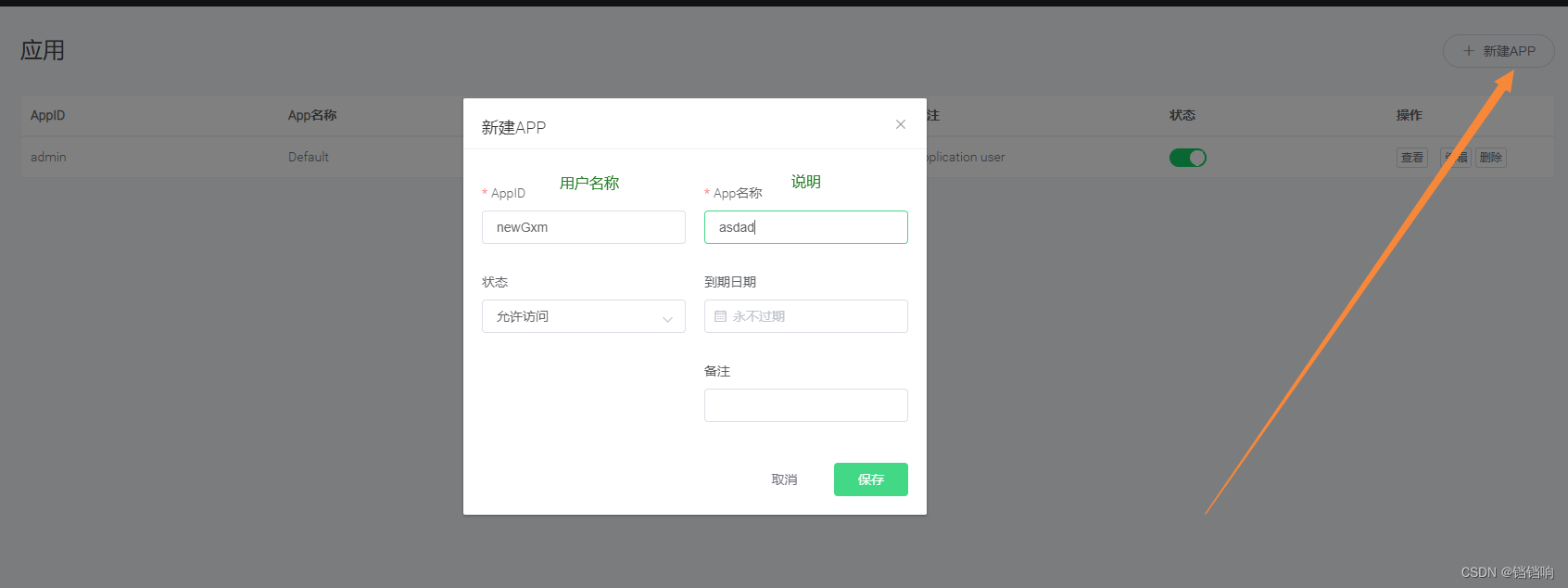
Task: Click the 新建APP dialog title
Action: (x=513, y=127)
